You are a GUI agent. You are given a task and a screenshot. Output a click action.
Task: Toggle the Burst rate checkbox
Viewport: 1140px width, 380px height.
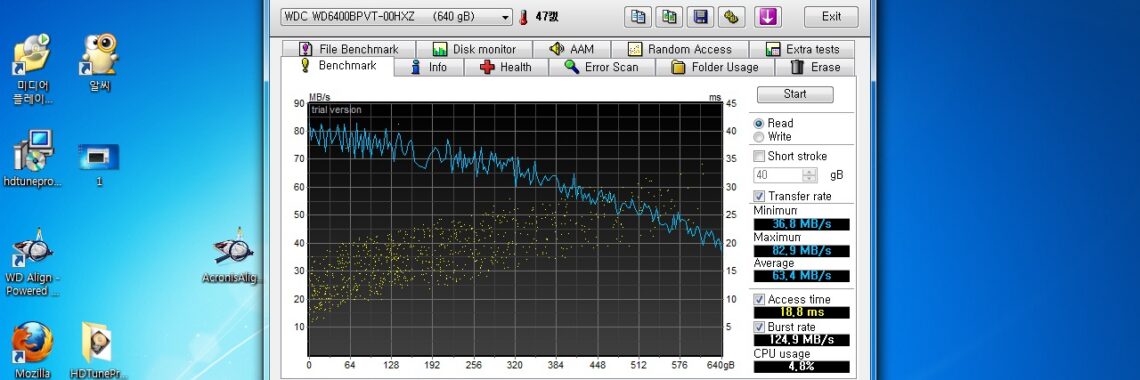(x=759, y=327)
